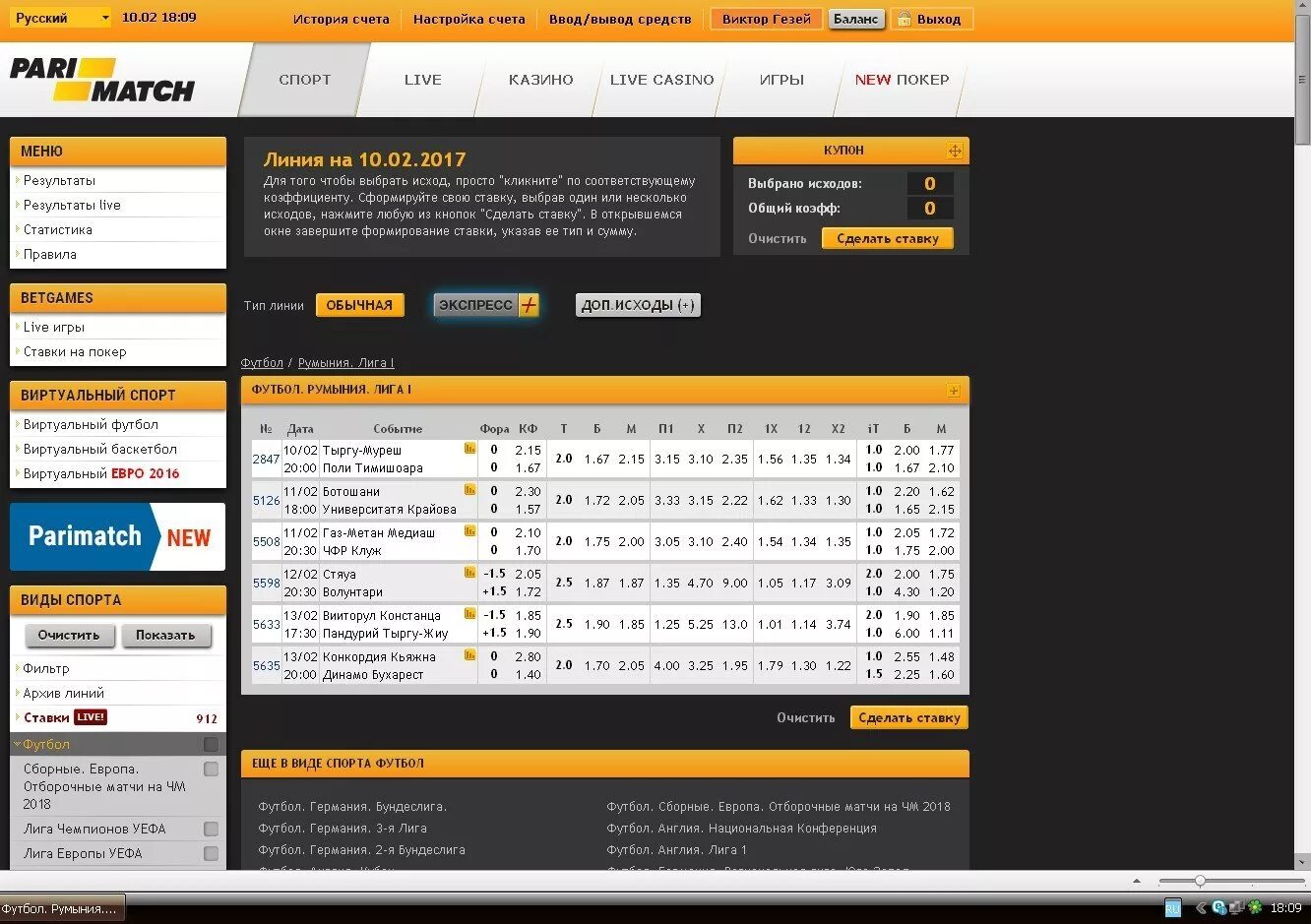Collapse the Футбол sport tree item
This screenshot has height=924, width=1311.
click(46, 744)
